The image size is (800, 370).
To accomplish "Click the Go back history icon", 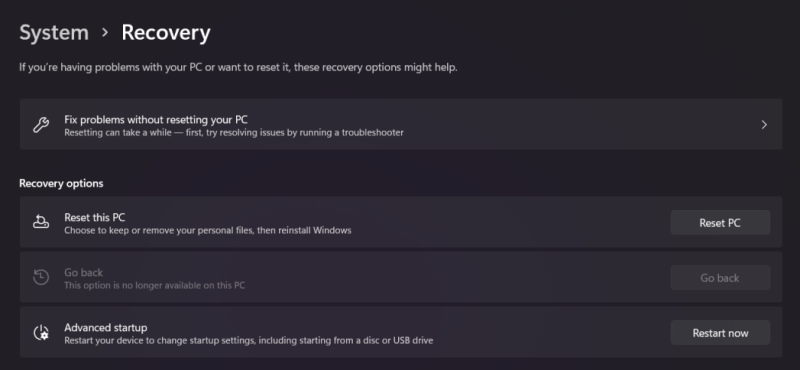I will click(41, 277).
